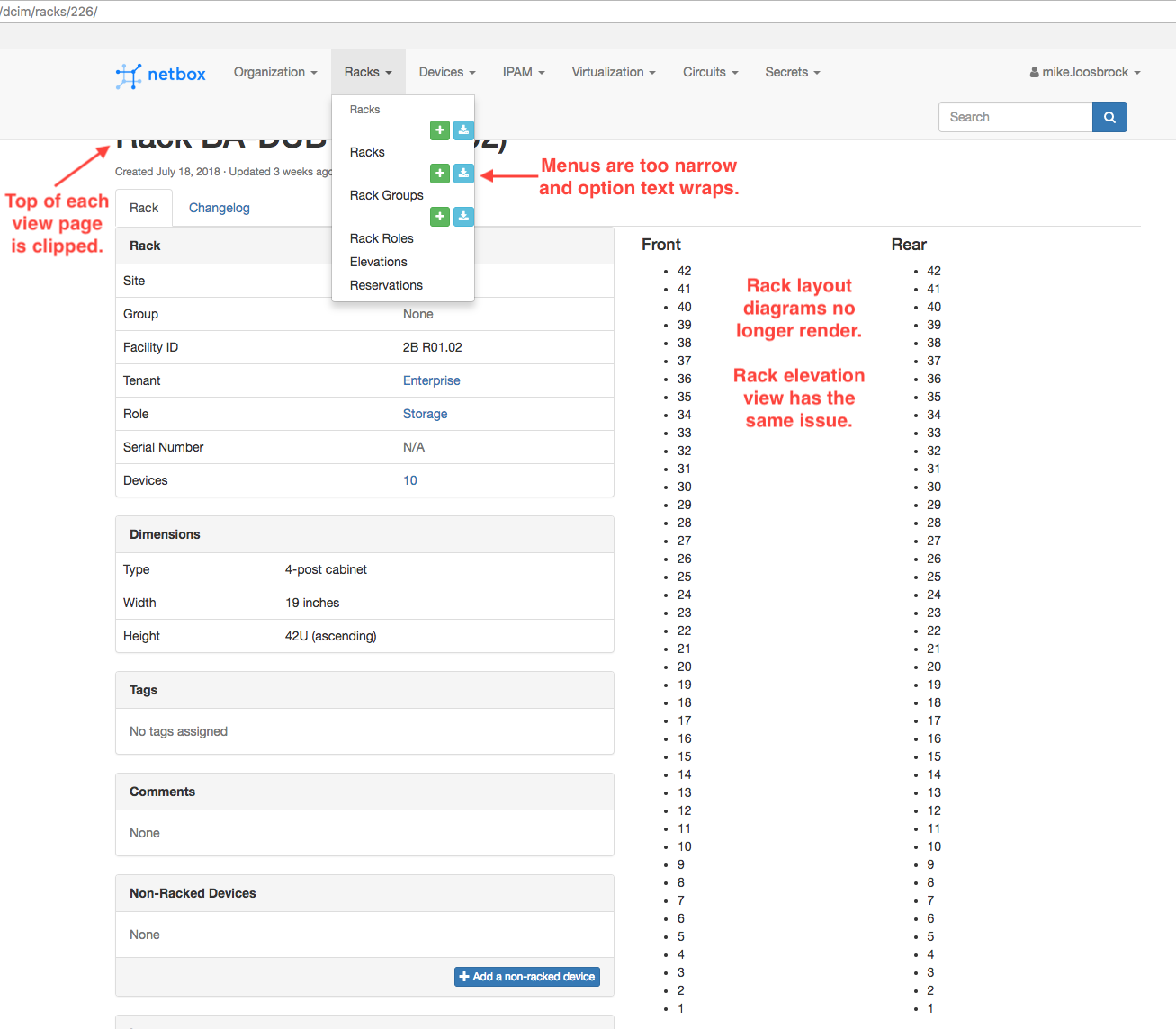Choose Rack Groups from the Racks menu

pyautogui.click(x=387, y=195)
